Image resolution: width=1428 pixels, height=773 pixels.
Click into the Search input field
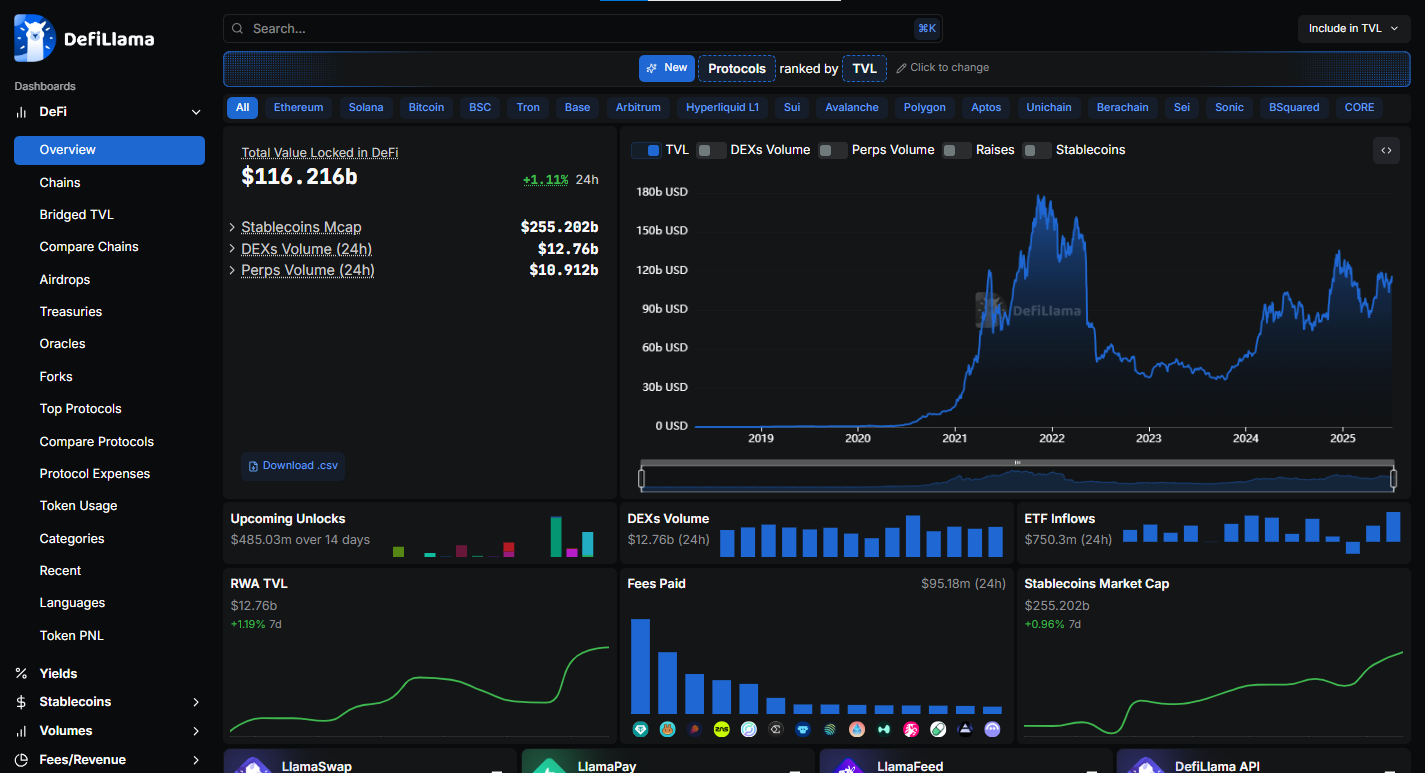tap(582, 29)
